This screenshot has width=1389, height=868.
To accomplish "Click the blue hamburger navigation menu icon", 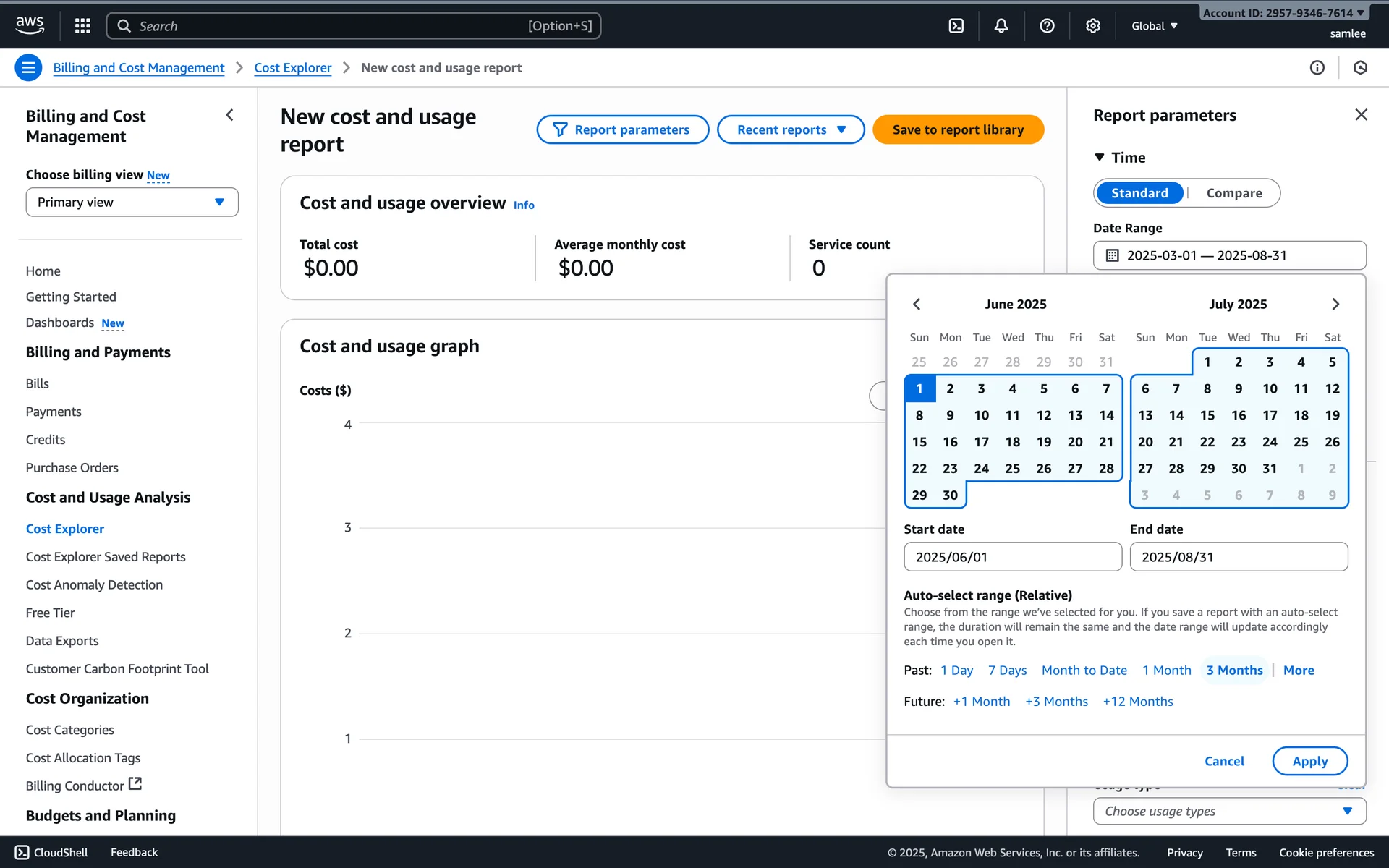I will 28,68.
